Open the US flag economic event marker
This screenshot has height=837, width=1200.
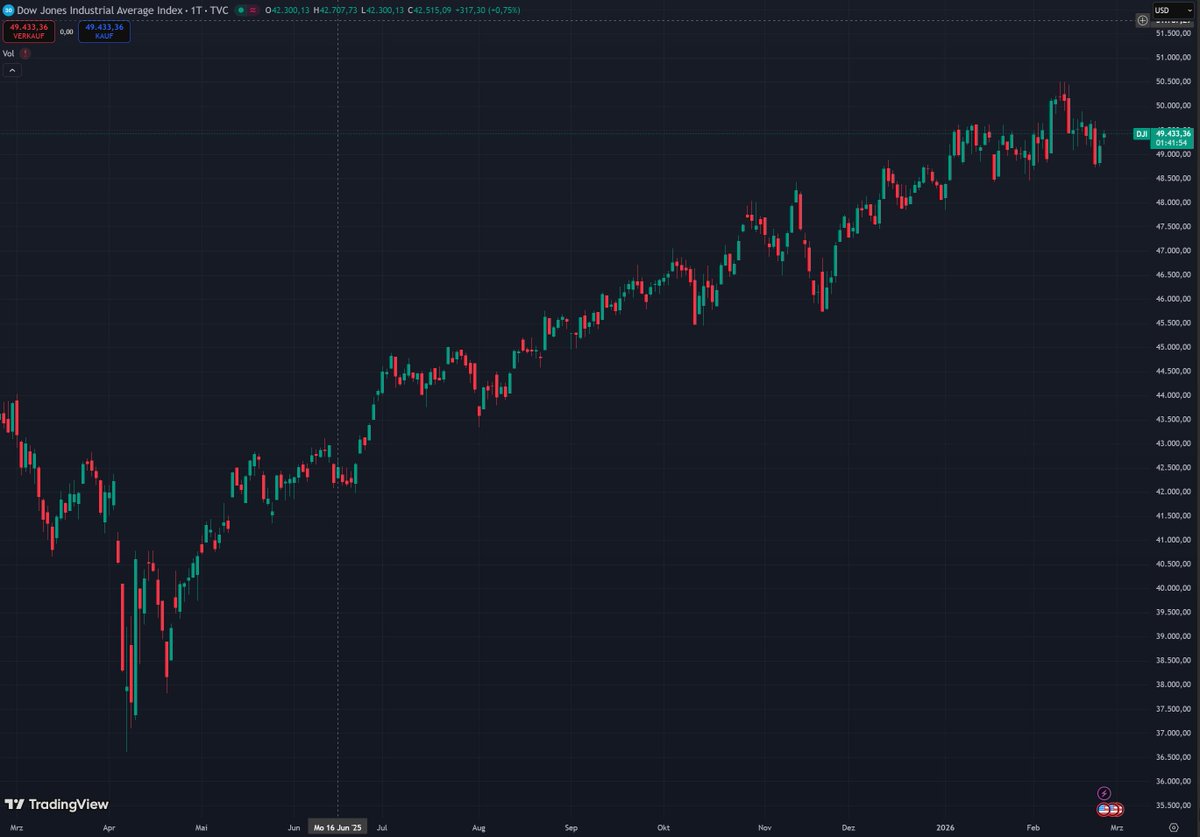coord(1104,809)
